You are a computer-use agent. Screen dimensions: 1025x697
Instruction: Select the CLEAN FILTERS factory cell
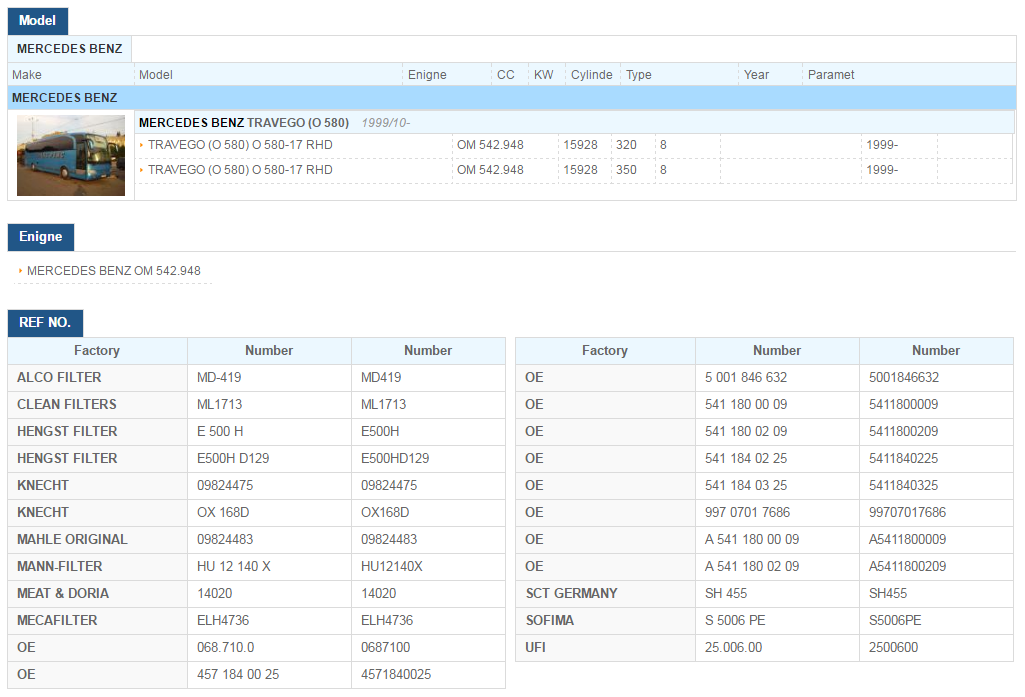97,405
